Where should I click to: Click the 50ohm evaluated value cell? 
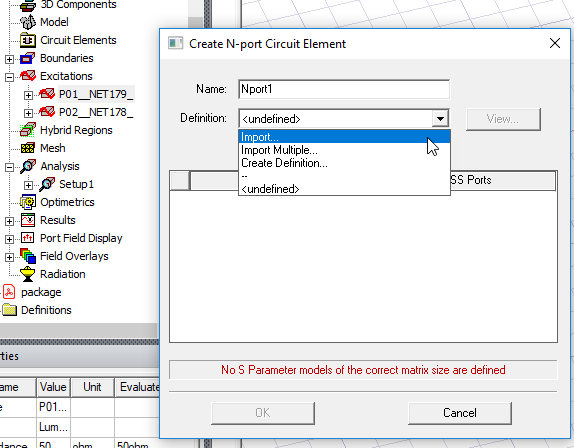[137, 443]
